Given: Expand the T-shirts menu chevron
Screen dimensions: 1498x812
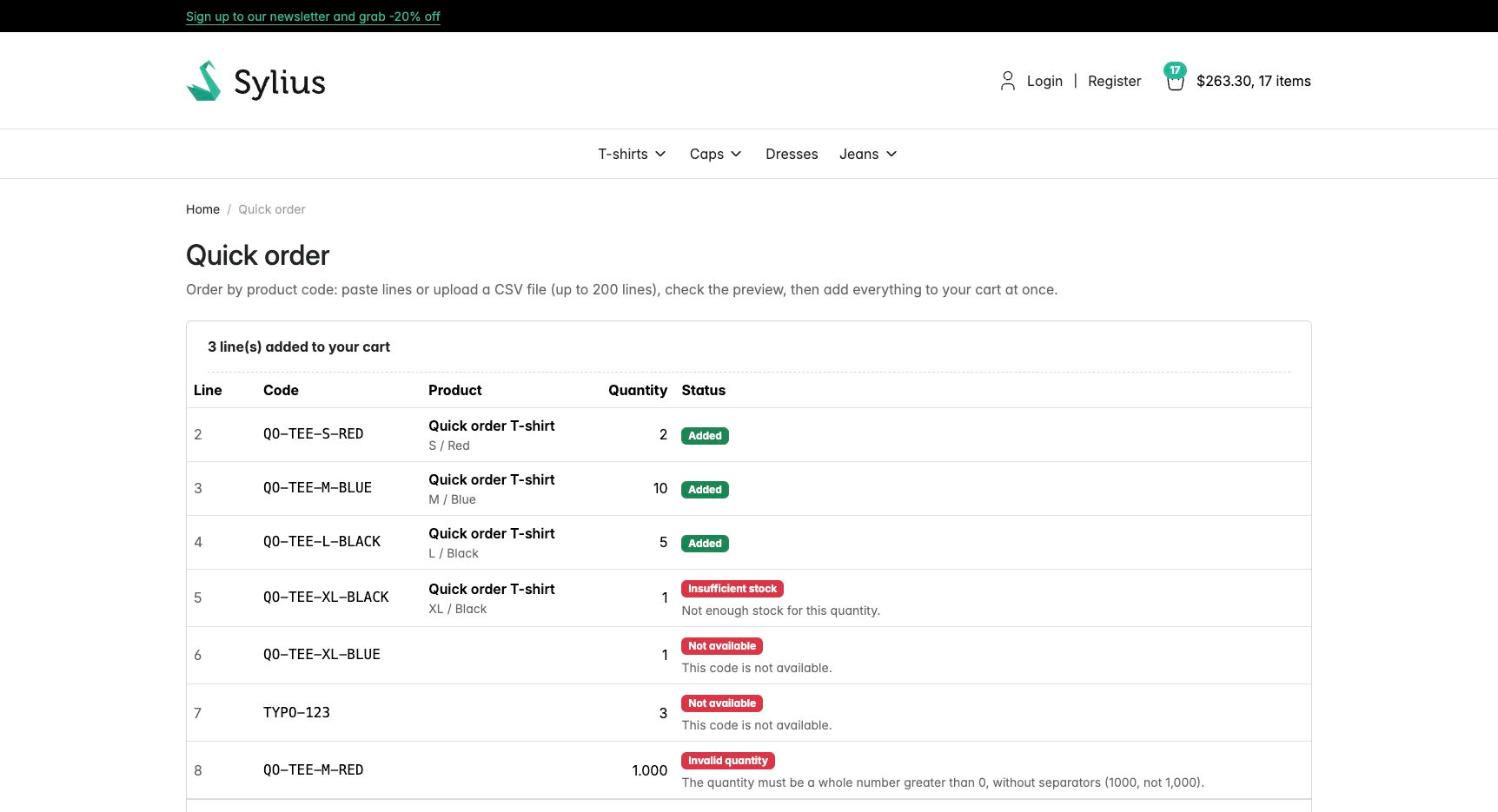Looking at the screenshot, I should tap(660, 154).
